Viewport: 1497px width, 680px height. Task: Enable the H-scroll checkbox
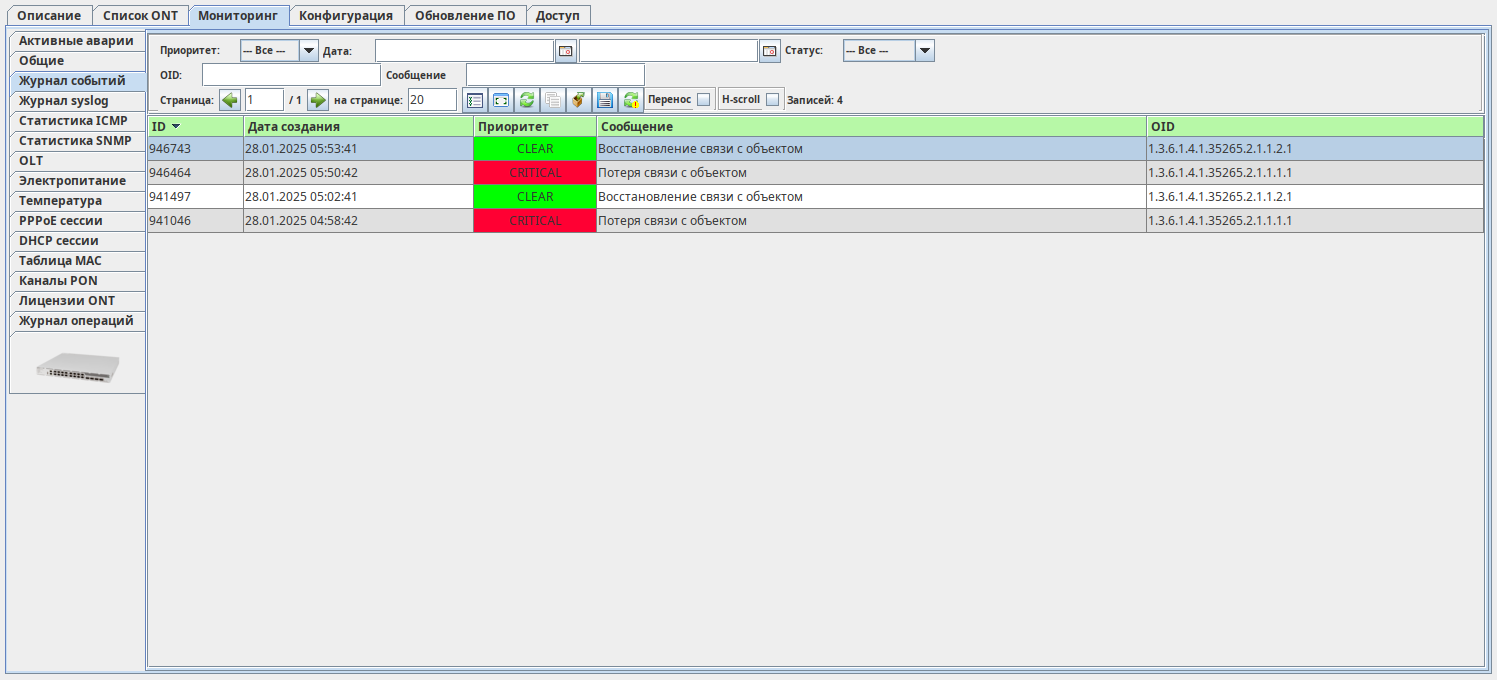[772, 100]
